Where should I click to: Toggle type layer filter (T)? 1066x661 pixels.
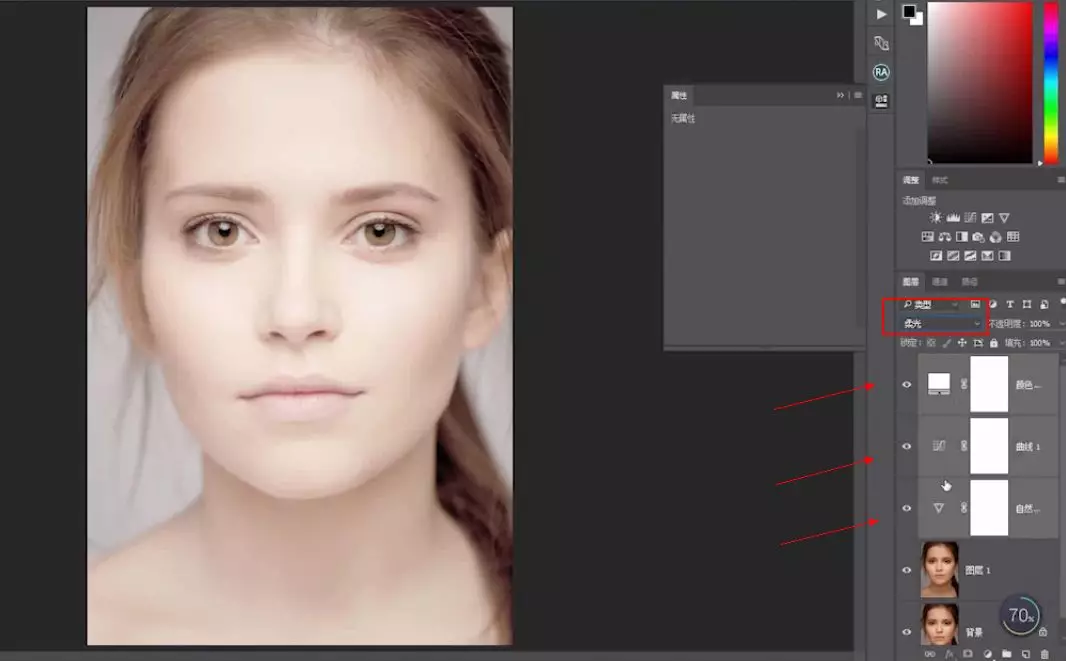(x=1010, y=304)
